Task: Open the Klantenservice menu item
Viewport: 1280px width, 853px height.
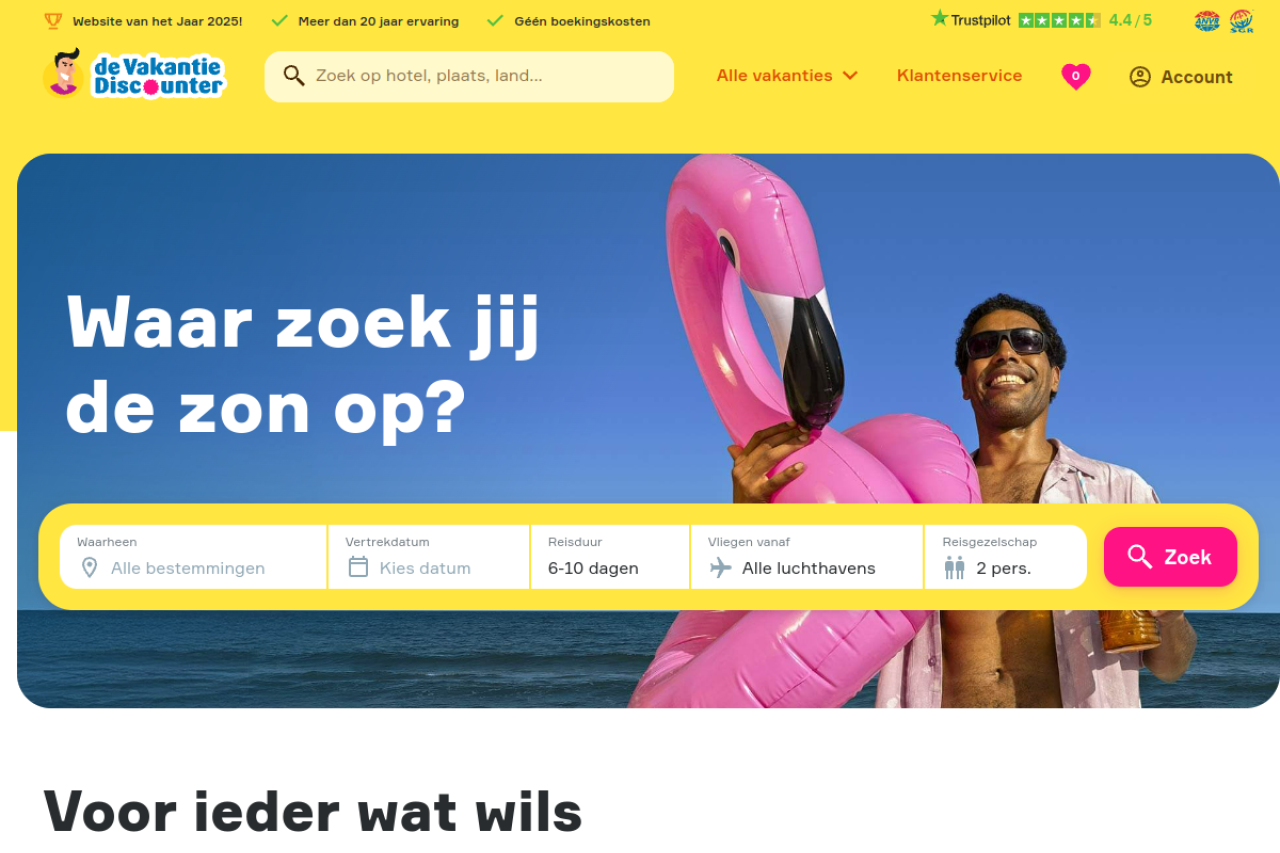Action: coord(959,76)
